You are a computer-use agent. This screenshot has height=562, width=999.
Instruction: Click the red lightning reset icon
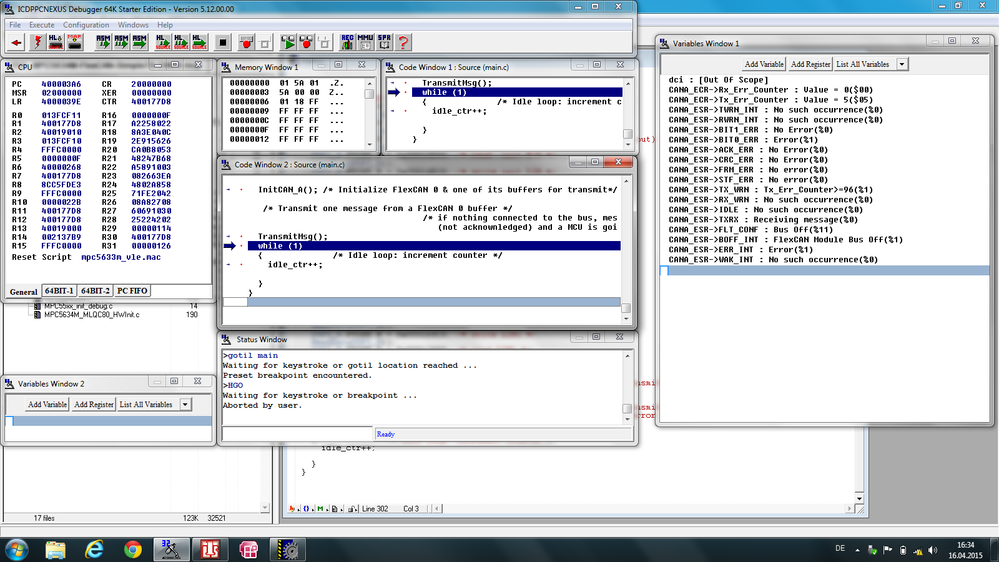point(37,43)
